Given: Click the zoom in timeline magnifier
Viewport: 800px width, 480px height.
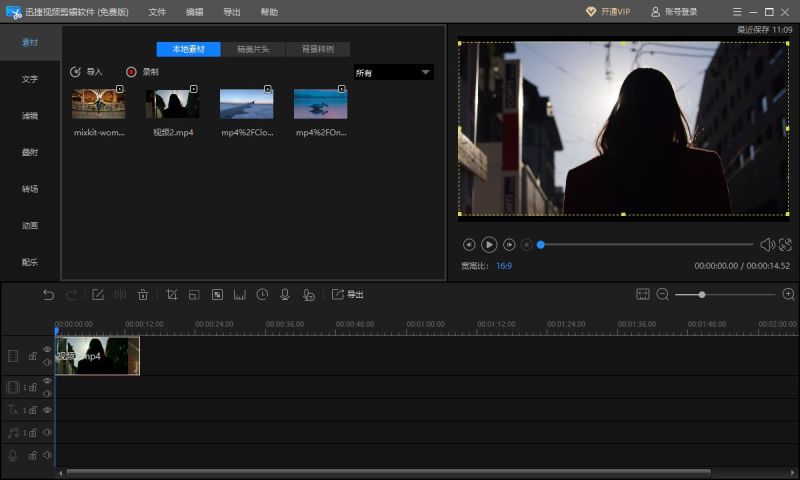Looking at the screenshot, I should (788, 294).
